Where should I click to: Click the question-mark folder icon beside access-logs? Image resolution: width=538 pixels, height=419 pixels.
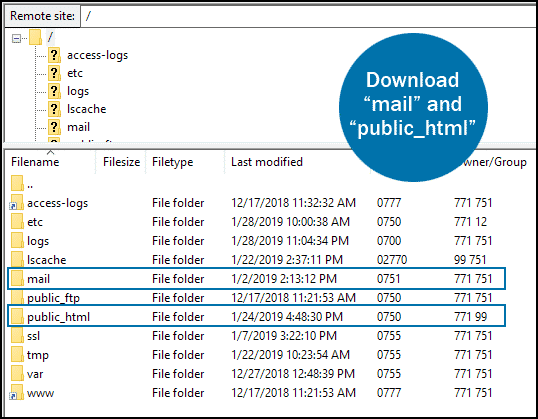click(x=54, y=55)
